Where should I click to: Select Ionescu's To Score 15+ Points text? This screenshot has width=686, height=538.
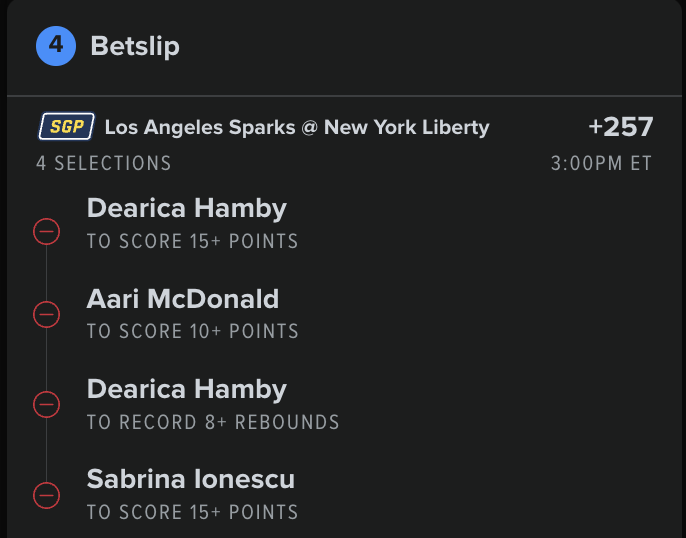click(x=192, y=512)
